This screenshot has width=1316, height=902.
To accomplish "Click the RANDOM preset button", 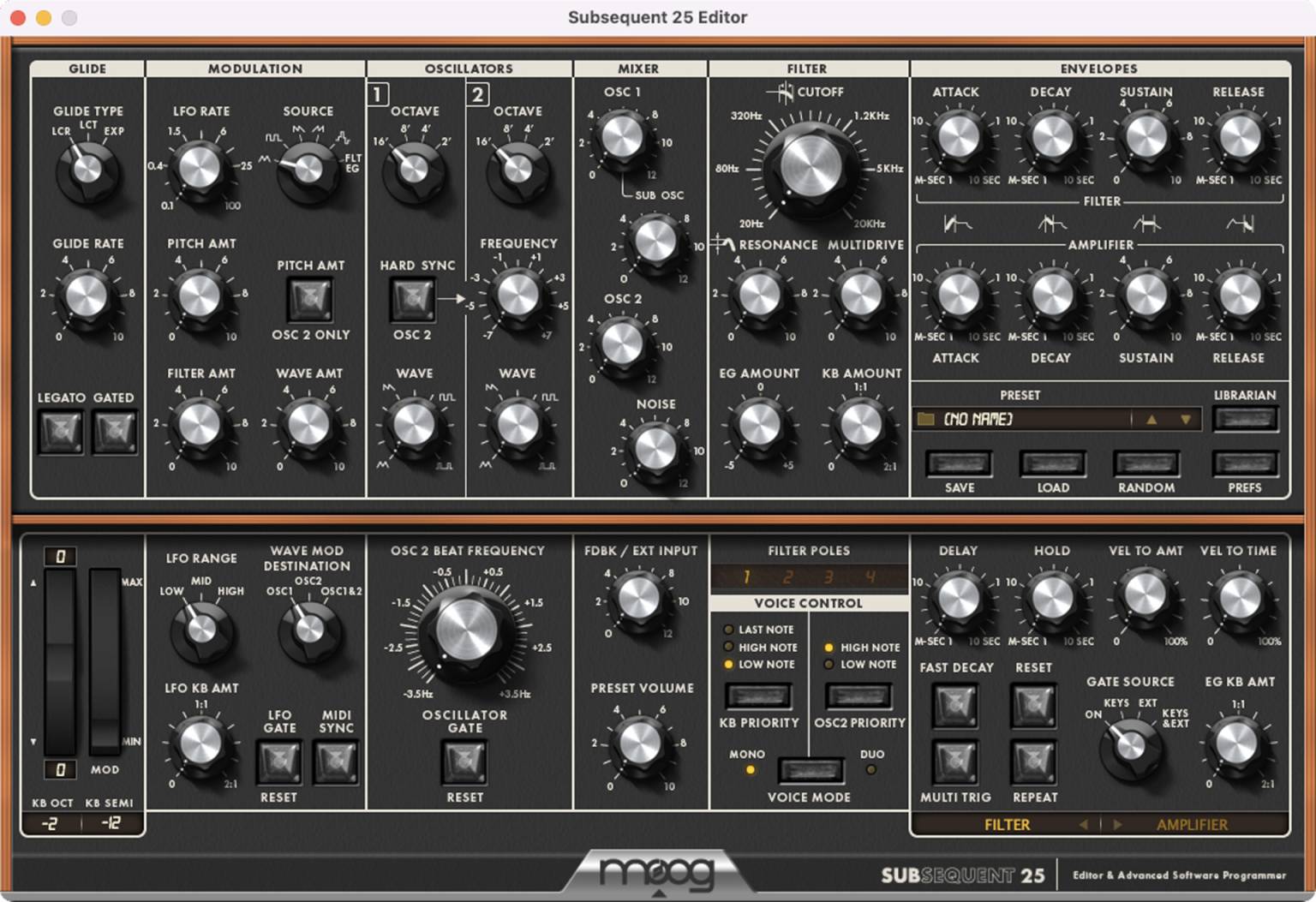I will point(1145,463).
